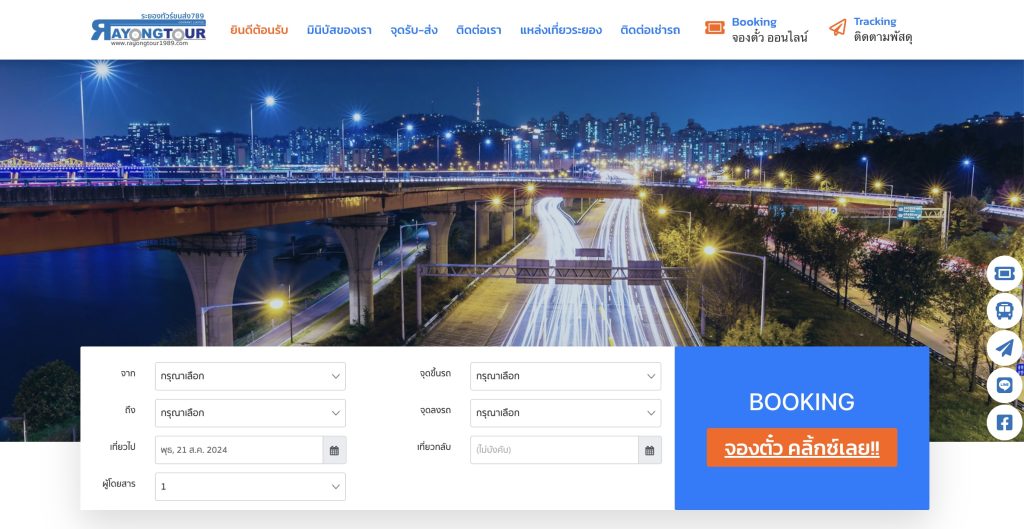1024x529 pixels.
Task: Click the orange ticket icon beside Booking
Action: 714,28
